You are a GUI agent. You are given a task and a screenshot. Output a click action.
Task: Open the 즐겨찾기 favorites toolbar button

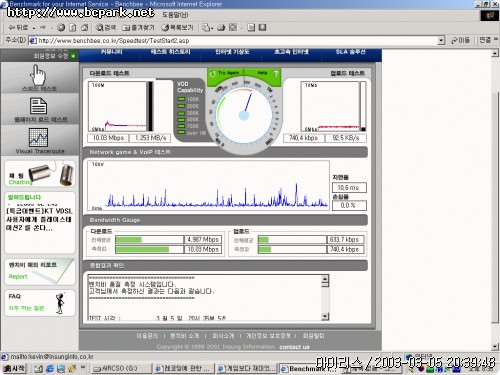(138, 28)
